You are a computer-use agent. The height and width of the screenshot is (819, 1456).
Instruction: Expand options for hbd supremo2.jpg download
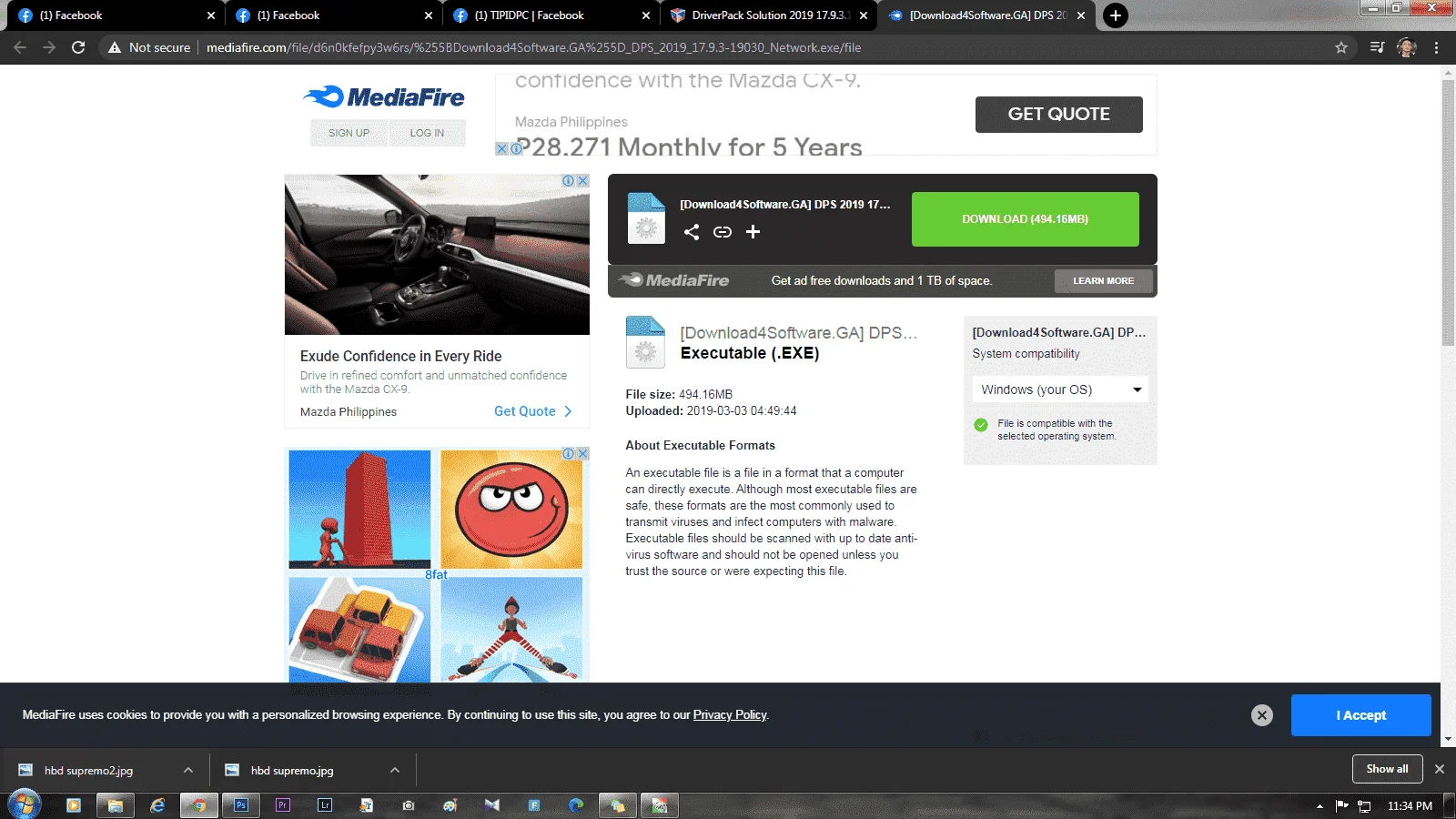click(188, 770)
